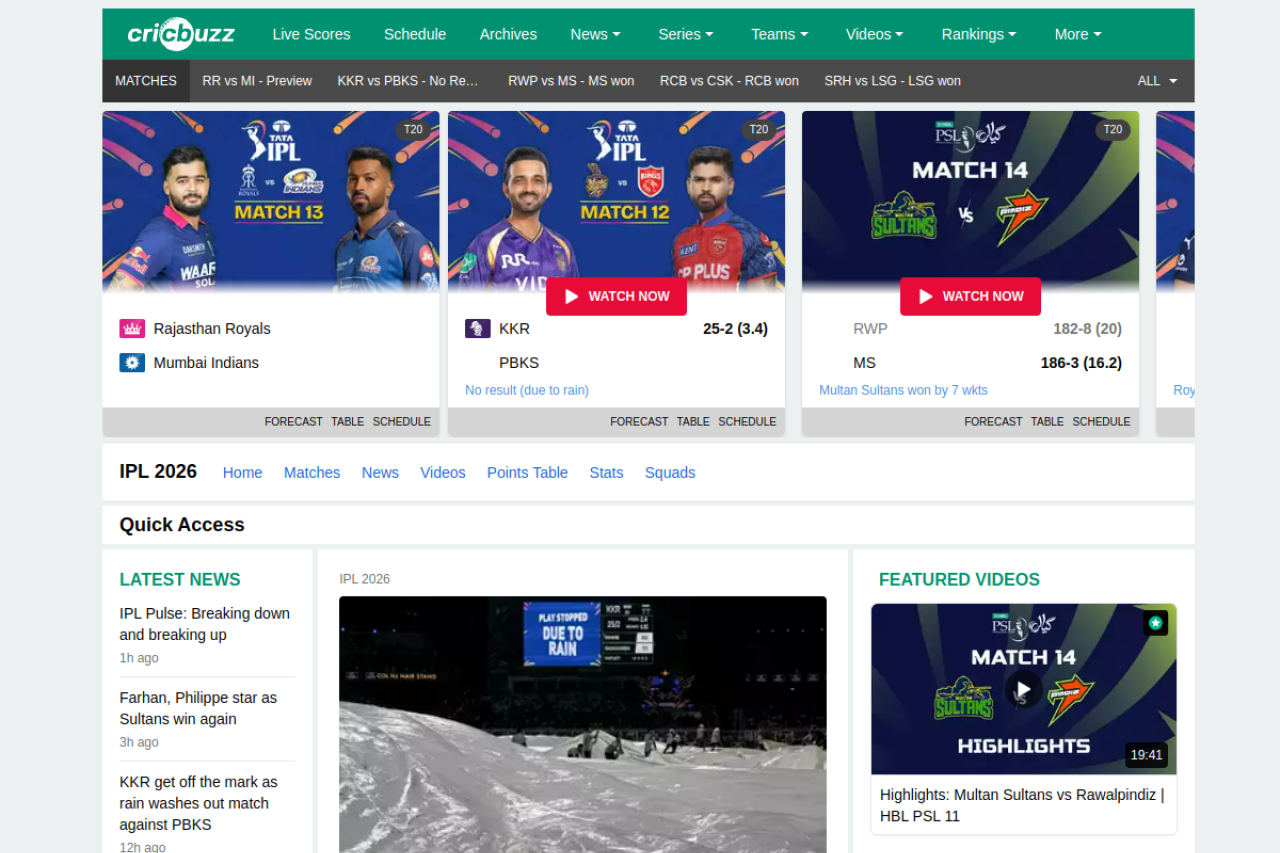Click the T20 badge on Match 13 card

(x=413, y=130)
